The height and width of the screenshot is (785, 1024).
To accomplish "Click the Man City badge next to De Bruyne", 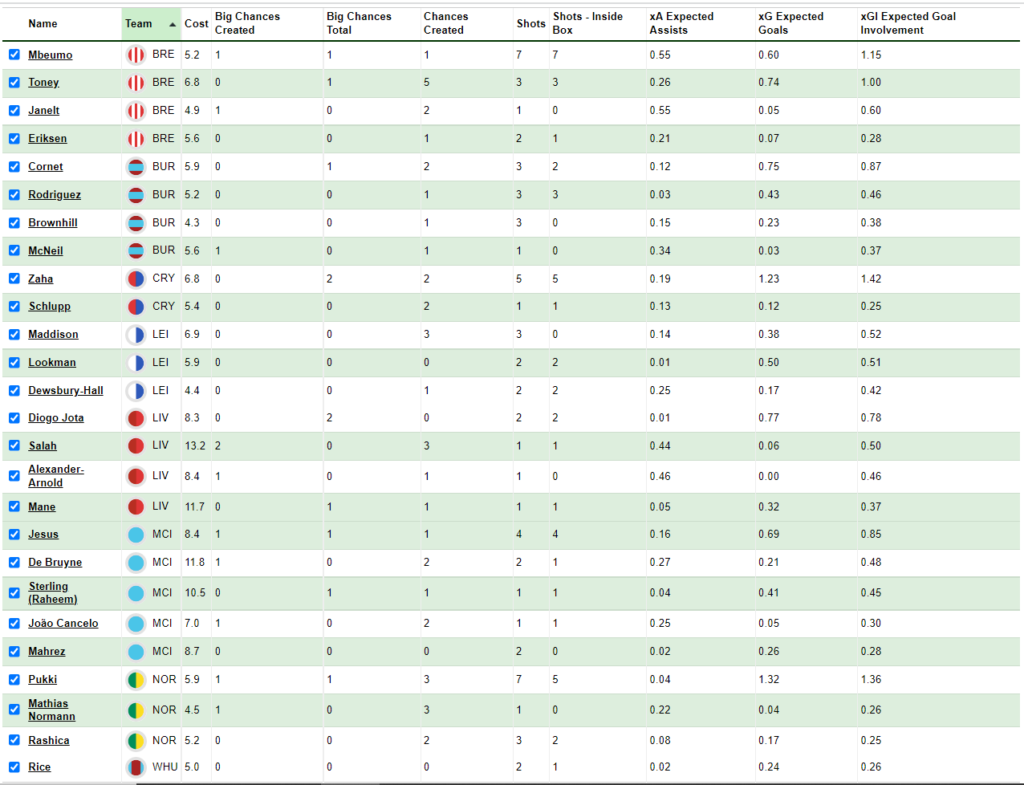I will (x=136, y=563).
